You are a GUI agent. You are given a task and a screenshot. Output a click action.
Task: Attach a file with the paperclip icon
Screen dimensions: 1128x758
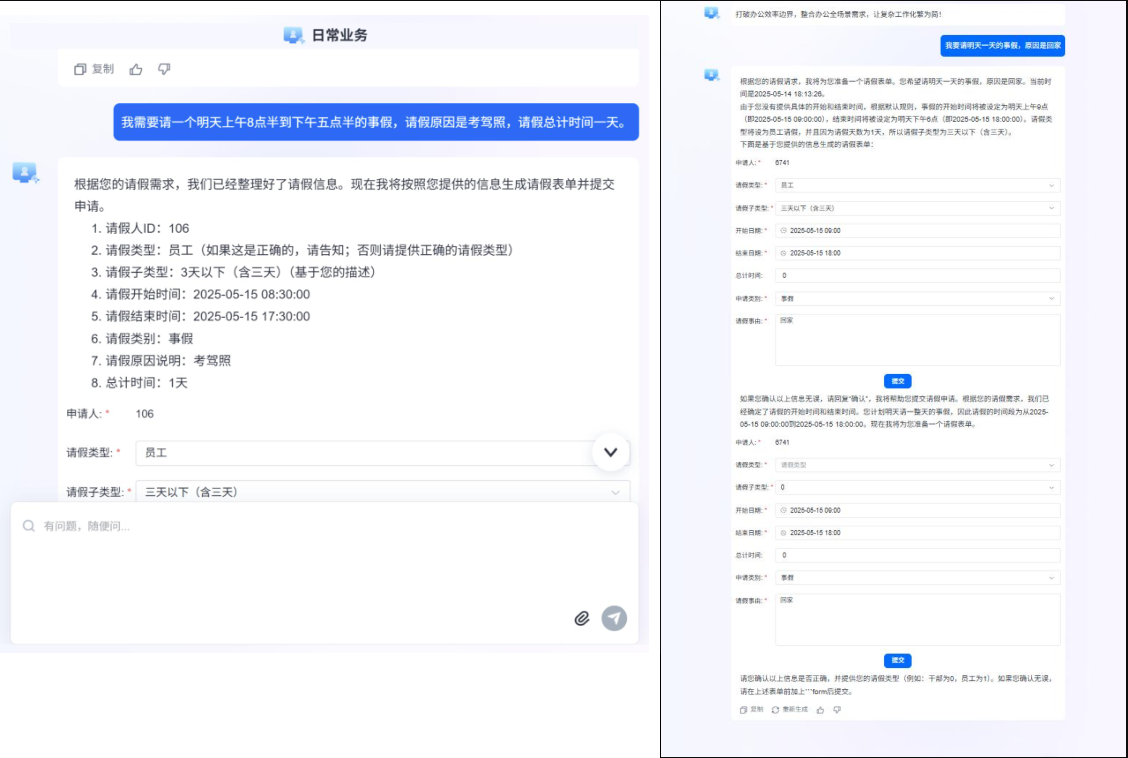click(x=582, y=618)
